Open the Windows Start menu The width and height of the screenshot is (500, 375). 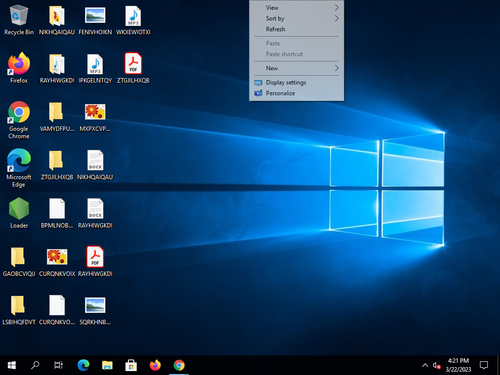click(12, 365)
